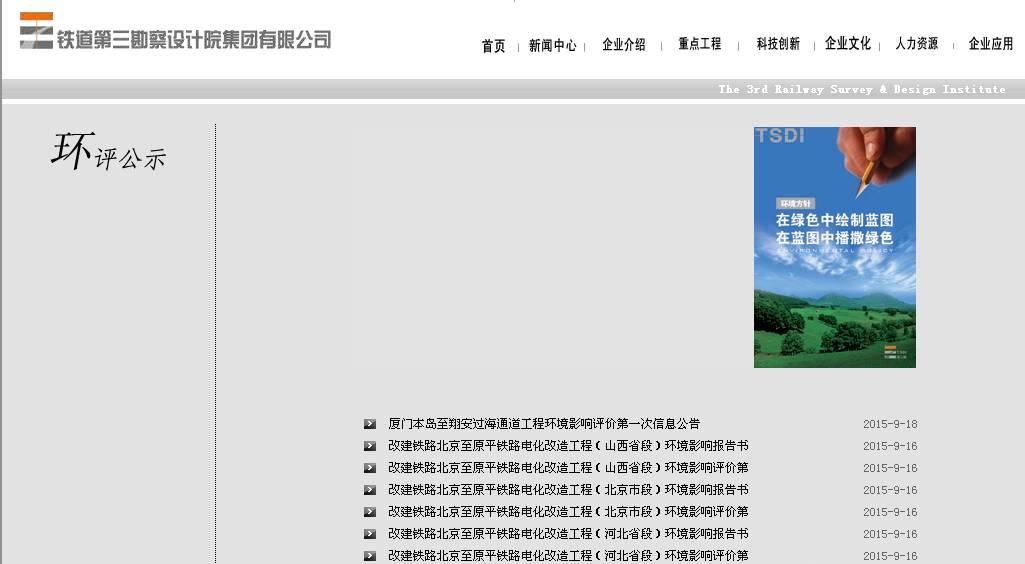Click arrow bullet next to 北京市段 环境影响评价
The image size is (1025, 564).
click(370, 512)
